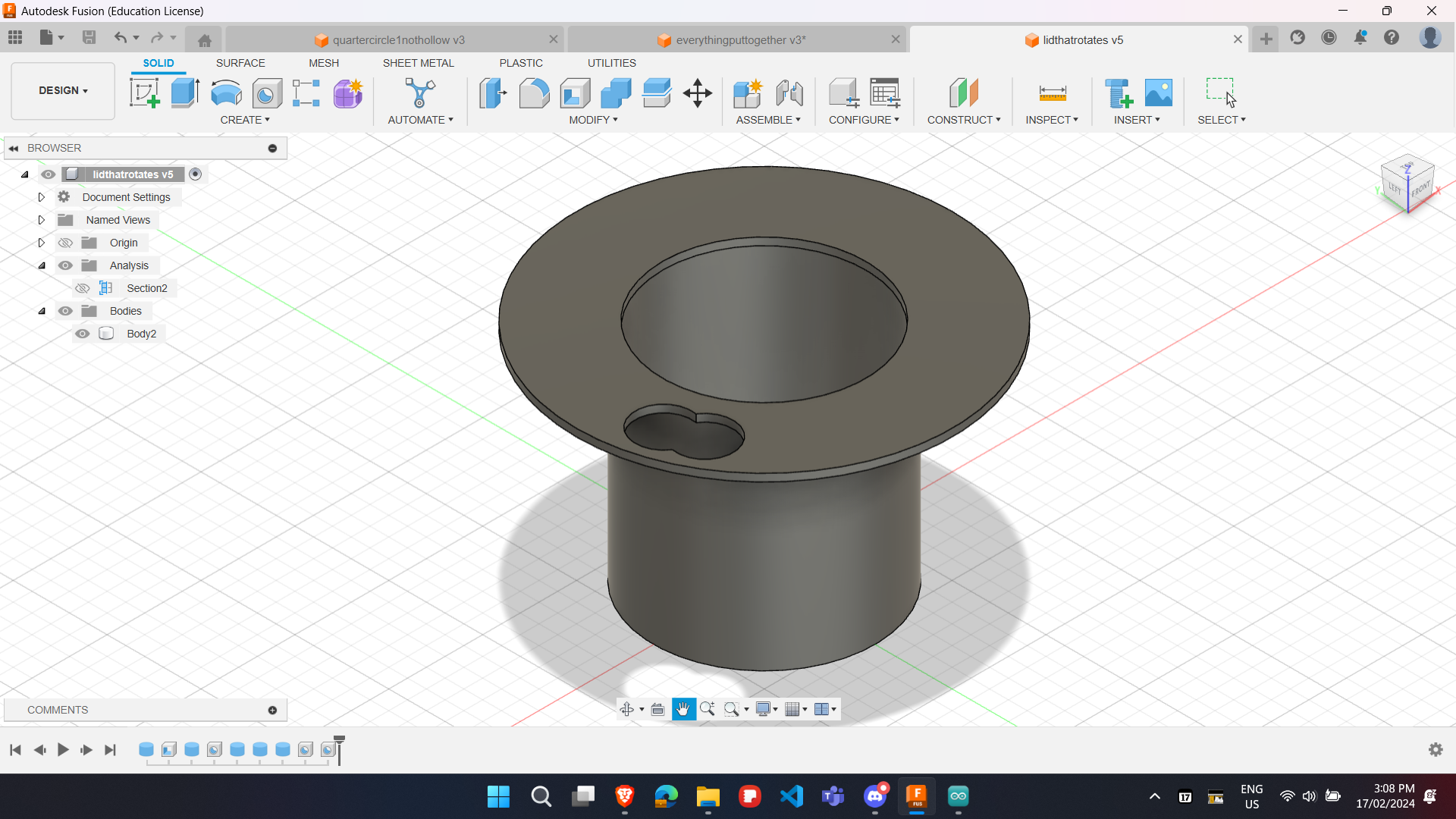Open the CONSTRUCT menu
The image size is (1456, 819).
963,120
